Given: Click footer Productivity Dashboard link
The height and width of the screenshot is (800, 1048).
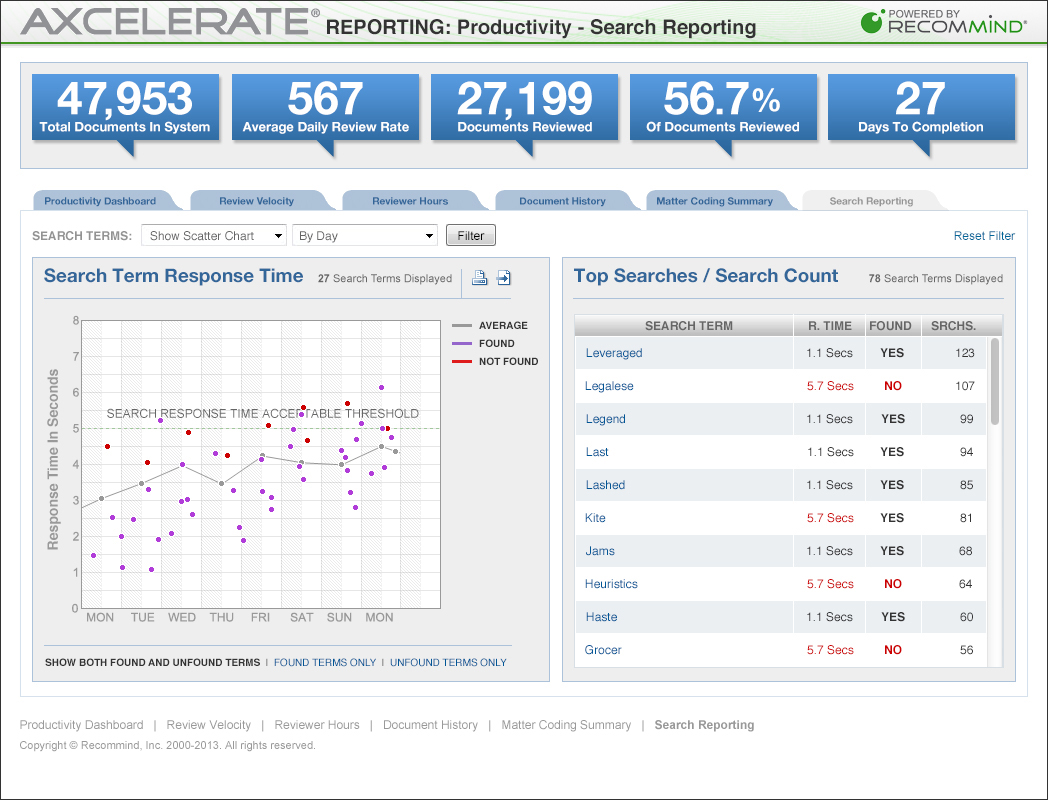Looking at the screenshot, I should (x=82, y=724).
